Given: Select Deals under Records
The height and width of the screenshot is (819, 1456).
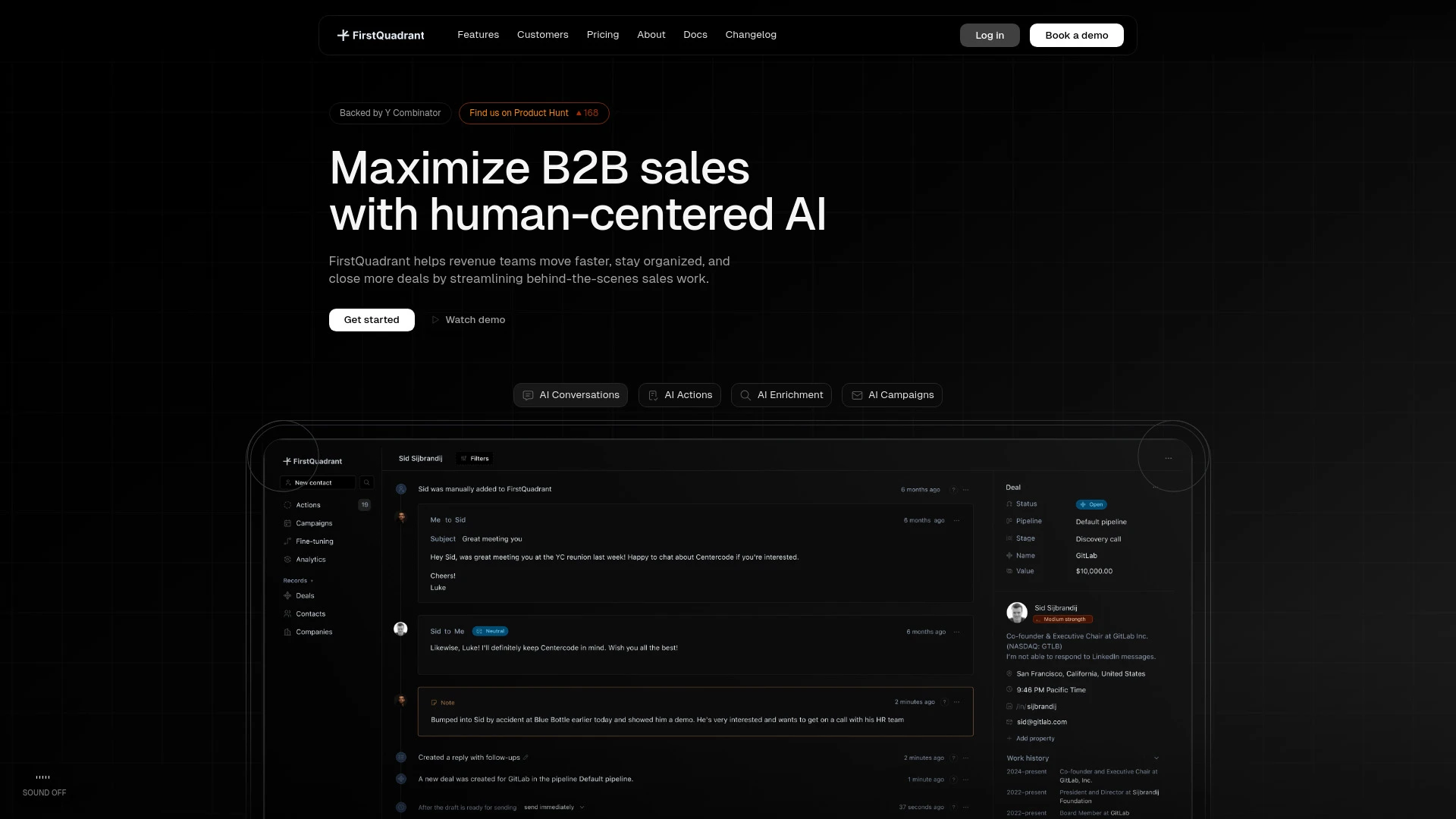Looking at the screenshot, I should point(306,595).
